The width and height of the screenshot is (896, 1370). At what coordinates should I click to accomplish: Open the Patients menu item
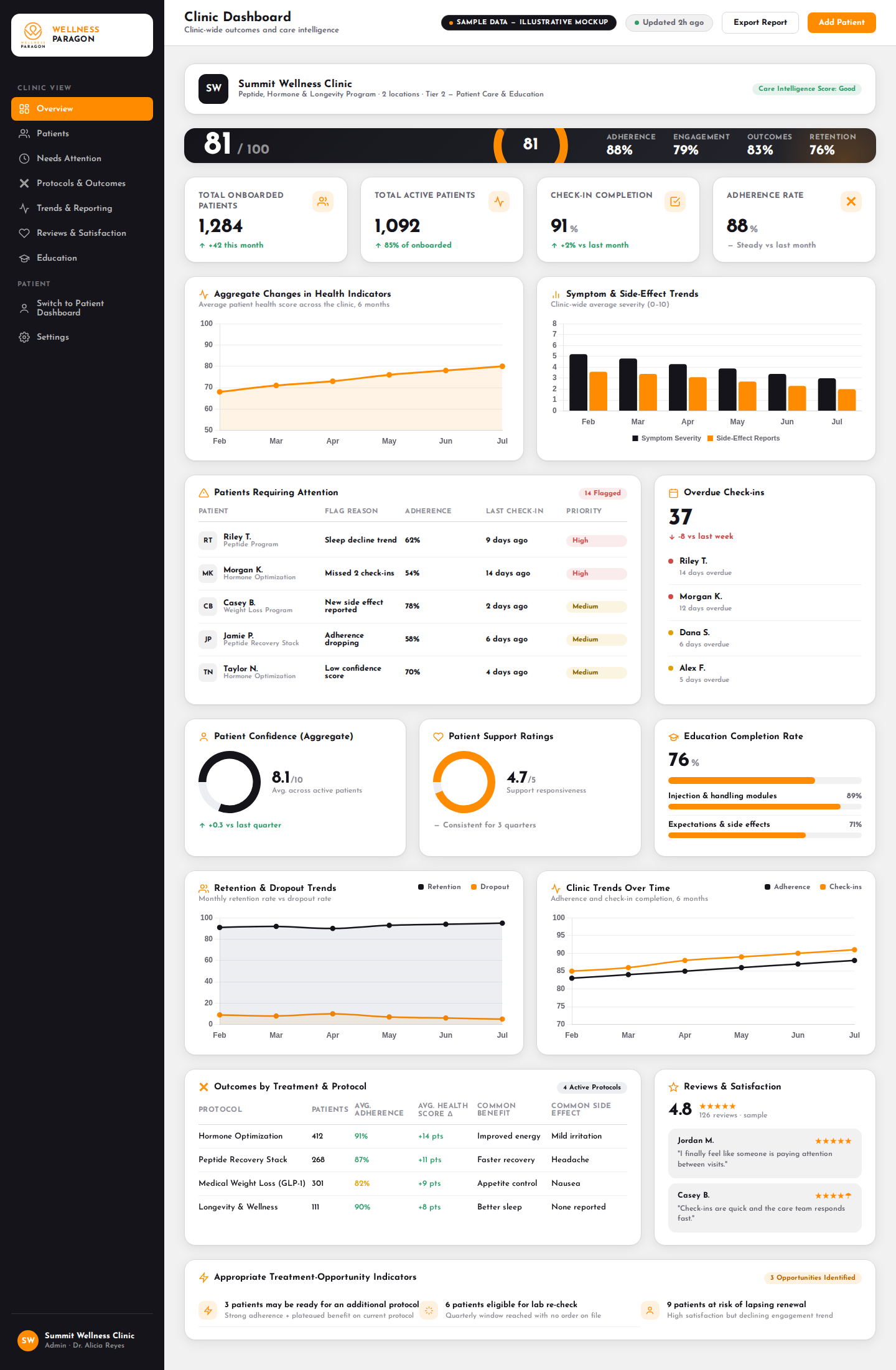82,134
